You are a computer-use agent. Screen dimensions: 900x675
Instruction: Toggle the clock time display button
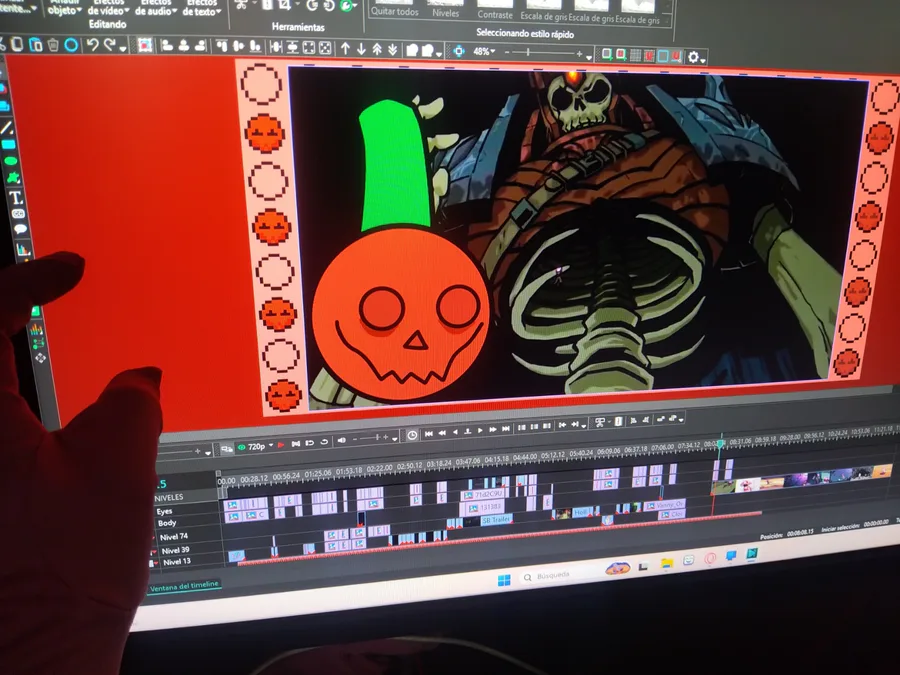412,436
